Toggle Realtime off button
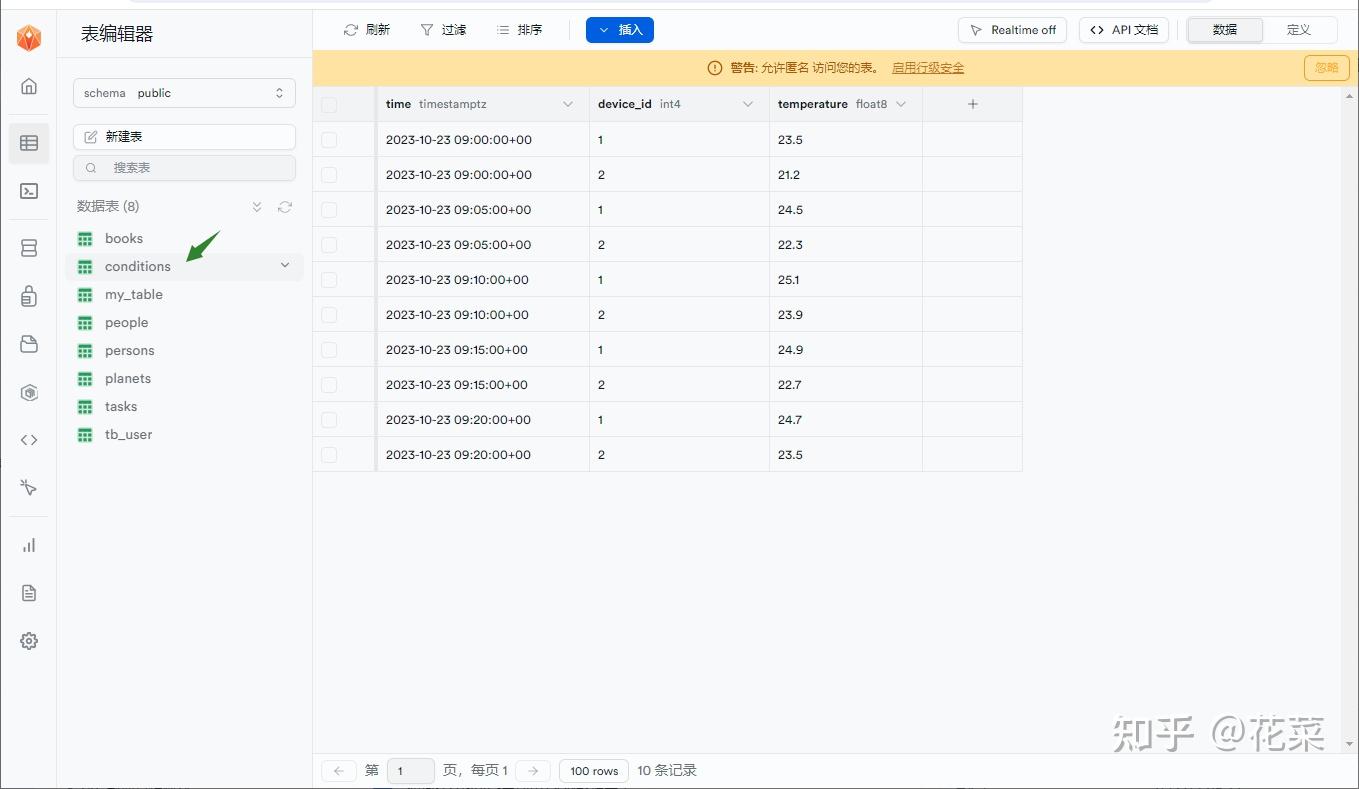 click(x=1012, y=29)
